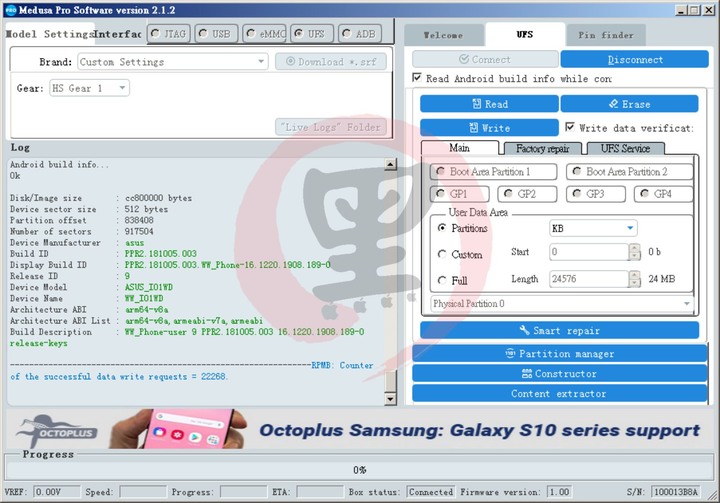Open the Partition manager

coord(559,354)
